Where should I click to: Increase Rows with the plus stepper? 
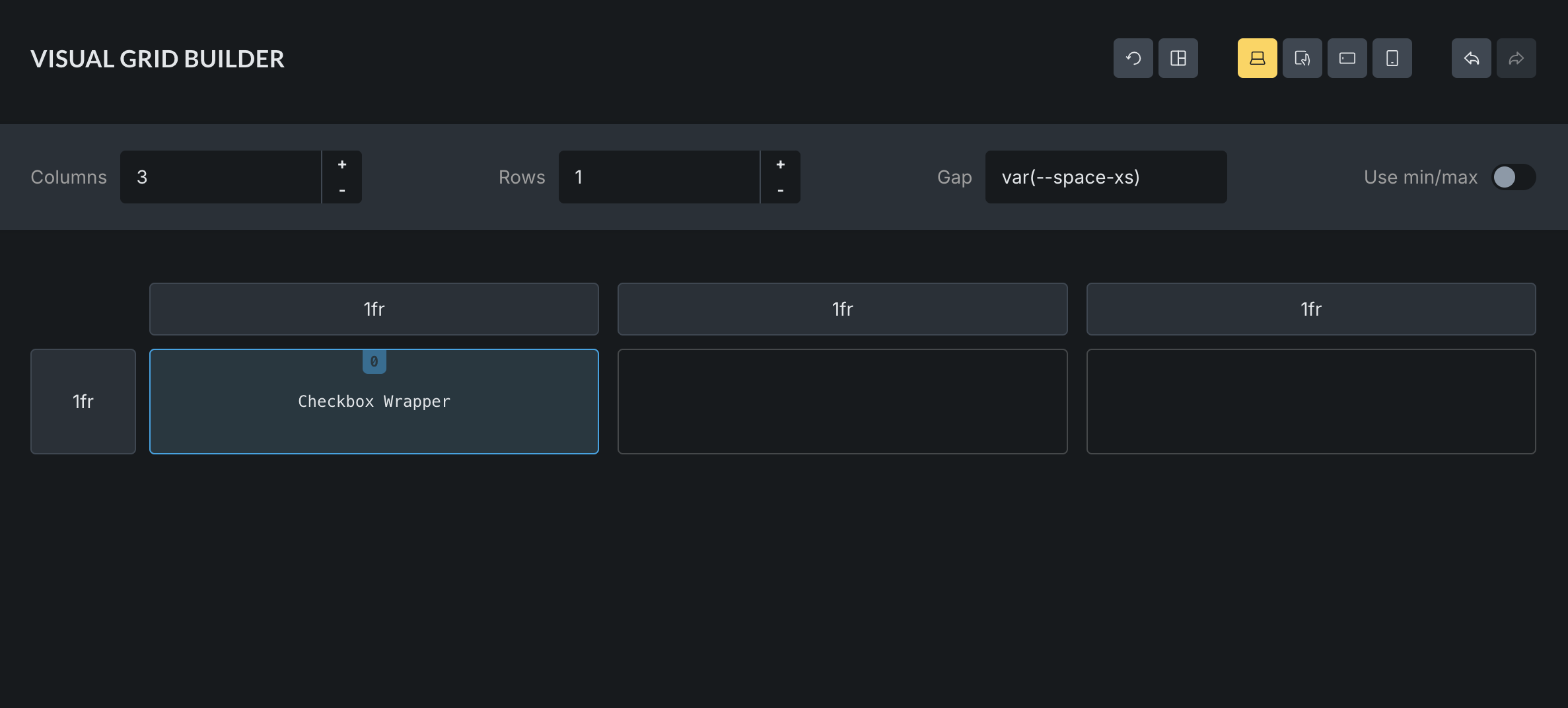(780, 164)
